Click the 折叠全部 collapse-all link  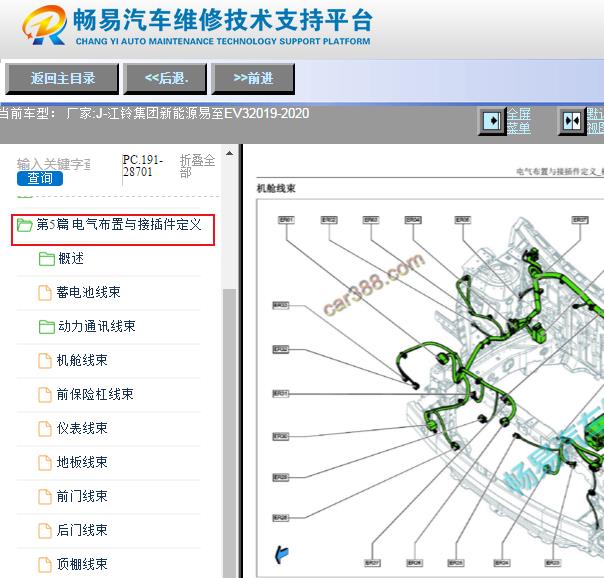click(x=197, y=166)
